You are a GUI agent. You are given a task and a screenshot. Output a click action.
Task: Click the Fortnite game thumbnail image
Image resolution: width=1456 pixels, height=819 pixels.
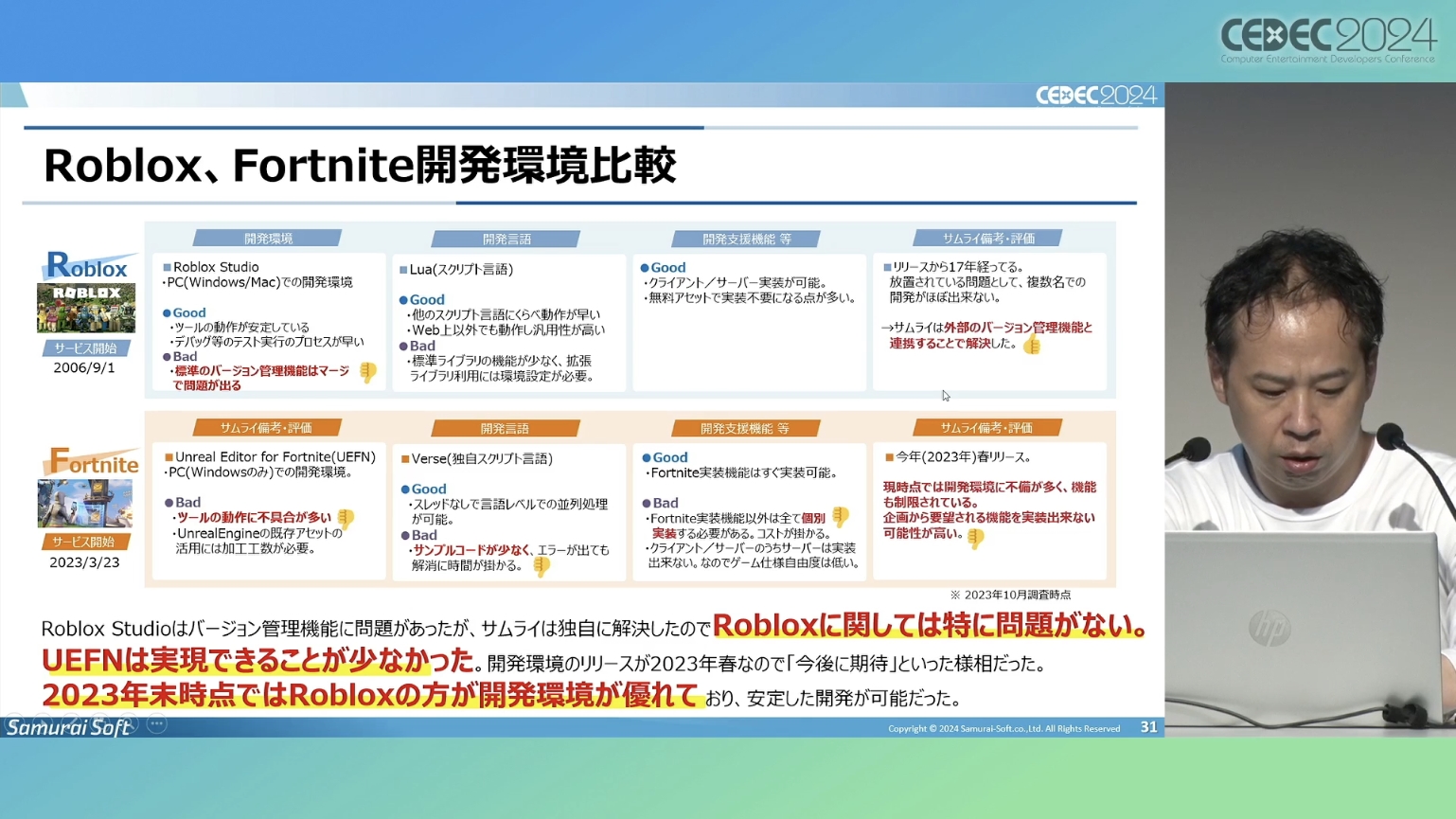tap(85, 504)
